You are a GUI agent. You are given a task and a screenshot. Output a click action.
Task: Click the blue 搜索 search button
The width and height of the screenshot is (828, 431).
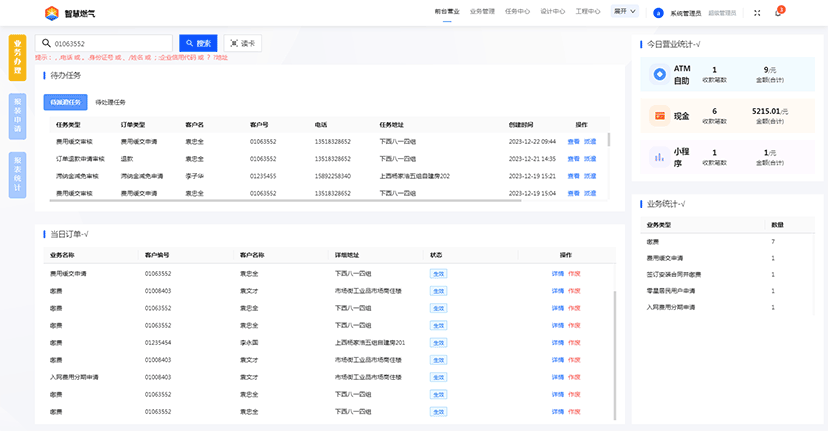point(198,44)
